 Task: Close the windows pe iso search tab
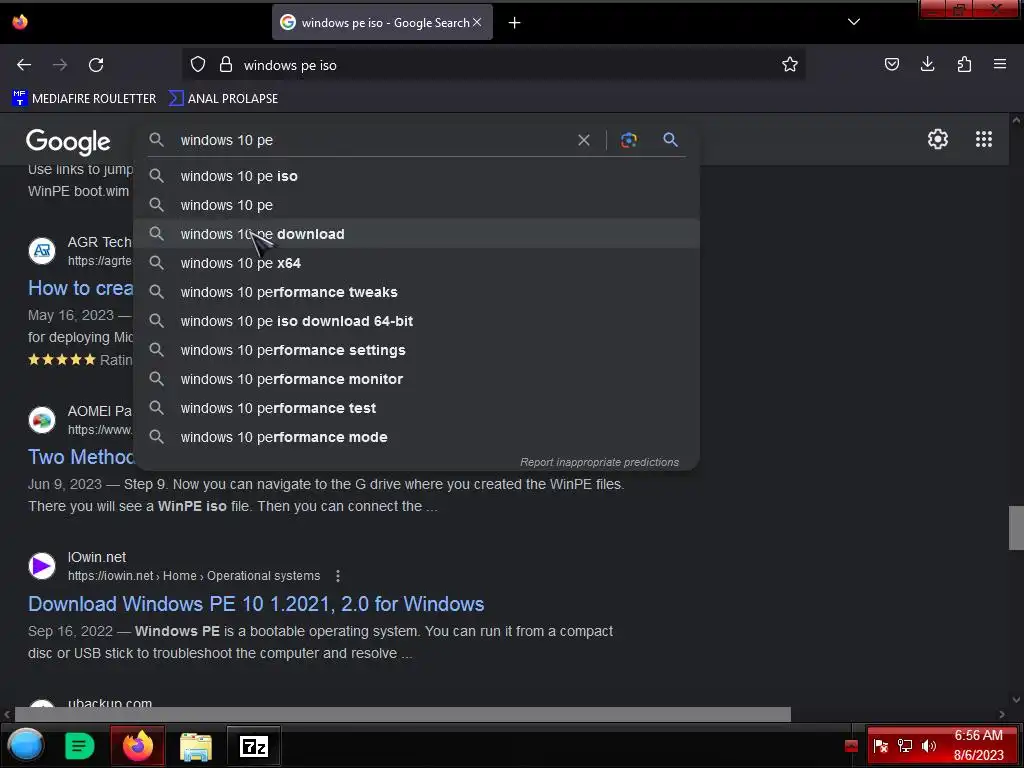point(477,22)
